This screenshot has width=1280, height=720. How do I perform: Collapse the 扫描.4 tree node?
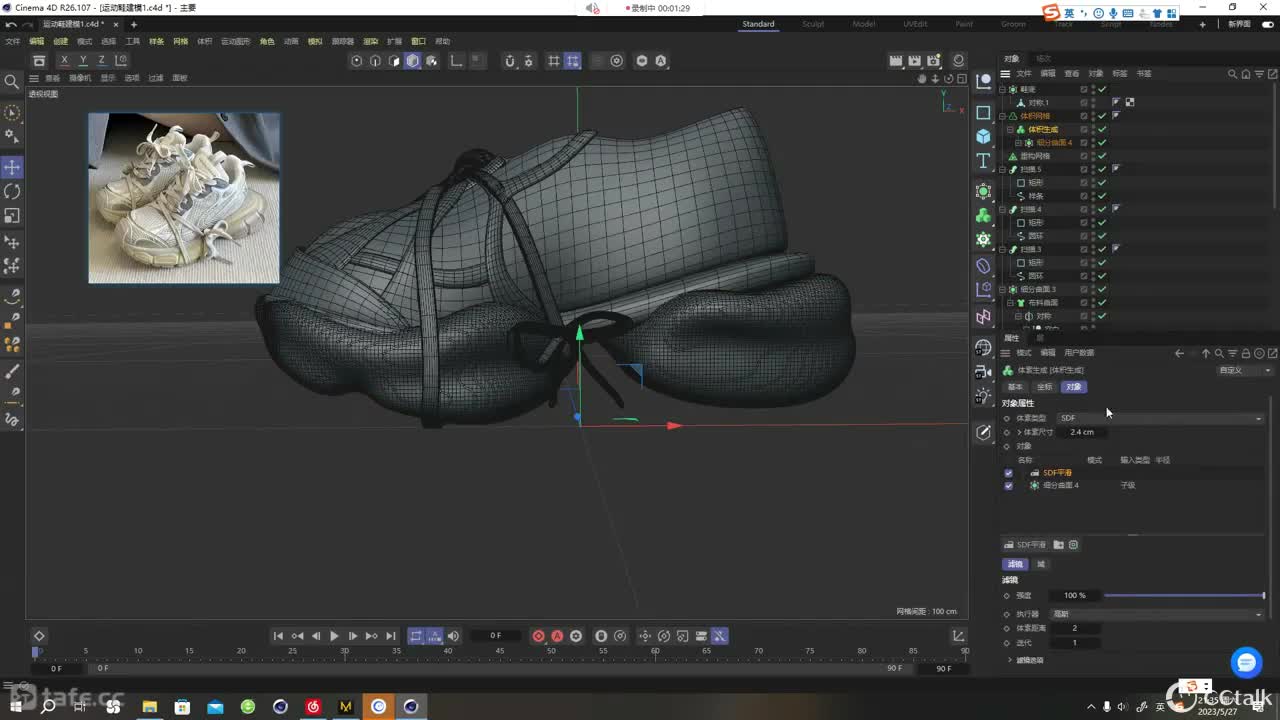[1004, 209]
